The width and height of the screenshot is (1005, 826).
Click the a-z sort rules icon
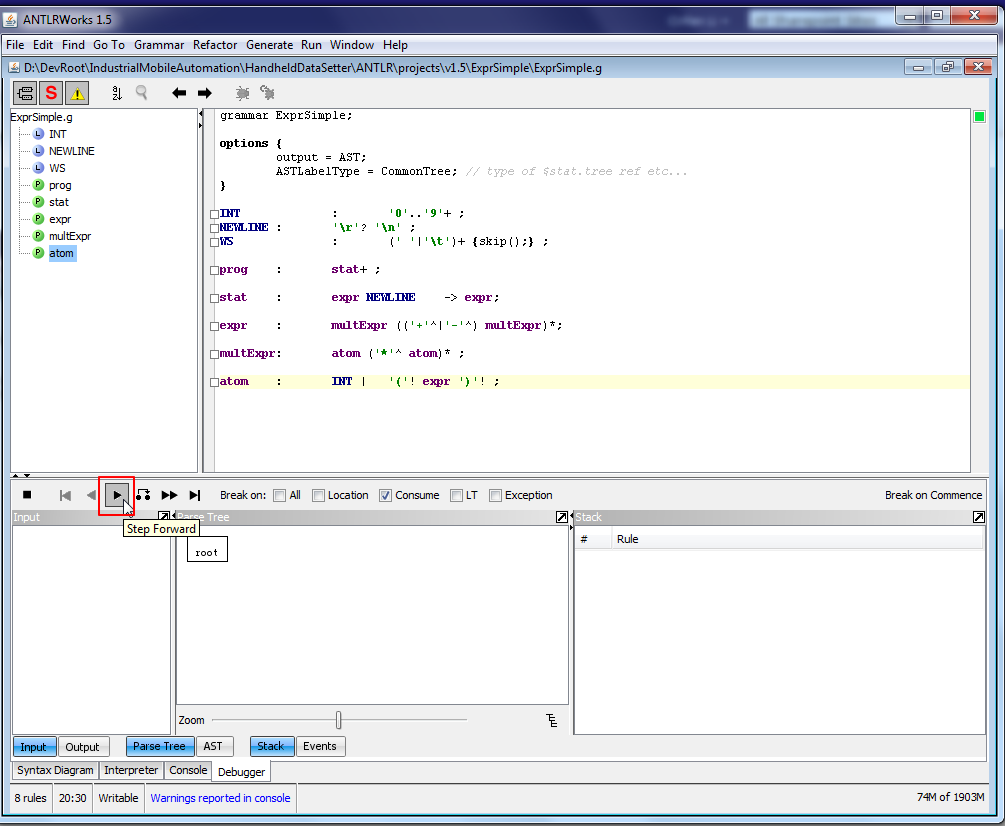click(116, 93)
